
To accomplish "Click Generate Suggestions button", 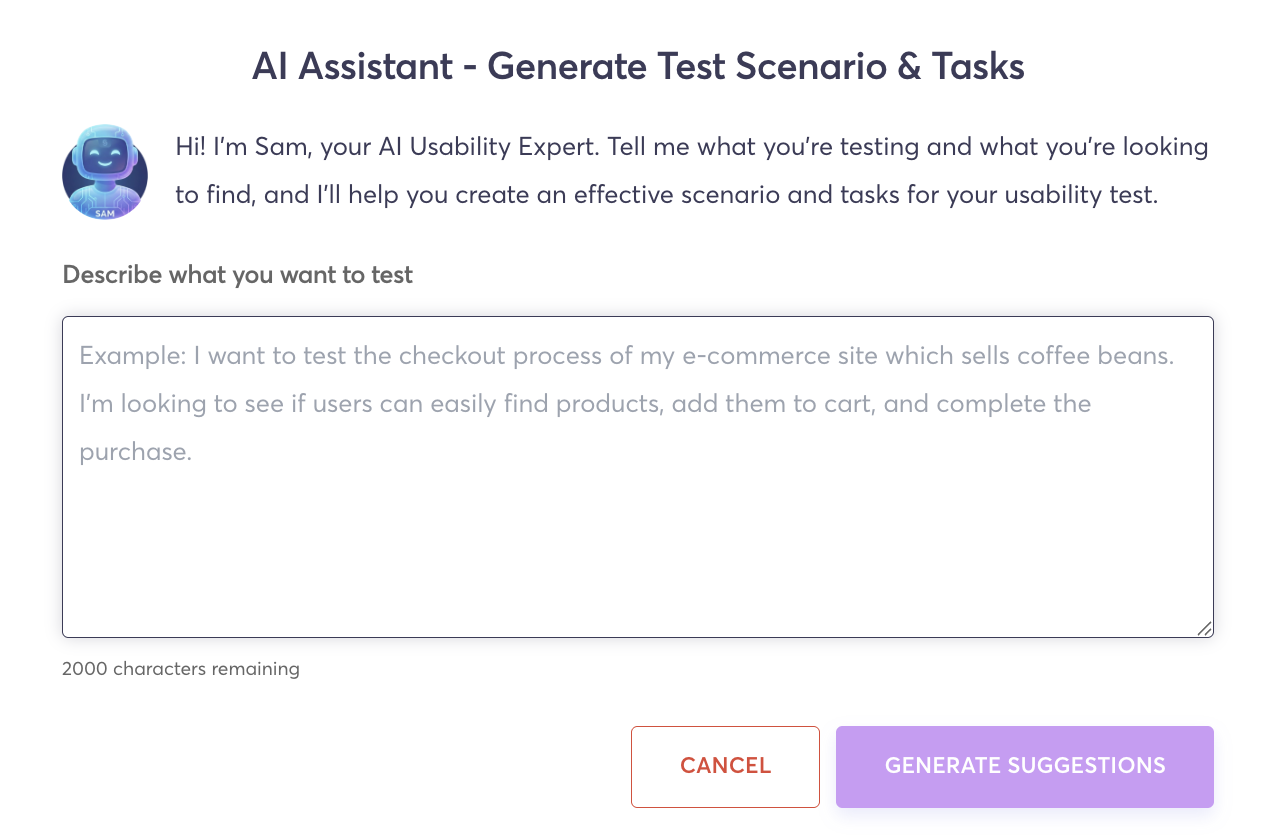I will (x=1024, y=766).
